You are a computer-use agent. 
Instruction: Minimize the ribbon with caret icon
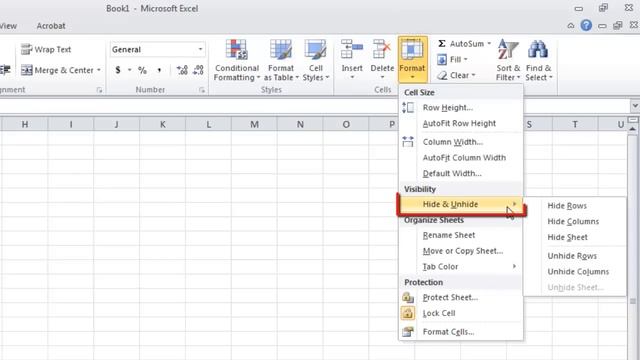tap(571, 26)
